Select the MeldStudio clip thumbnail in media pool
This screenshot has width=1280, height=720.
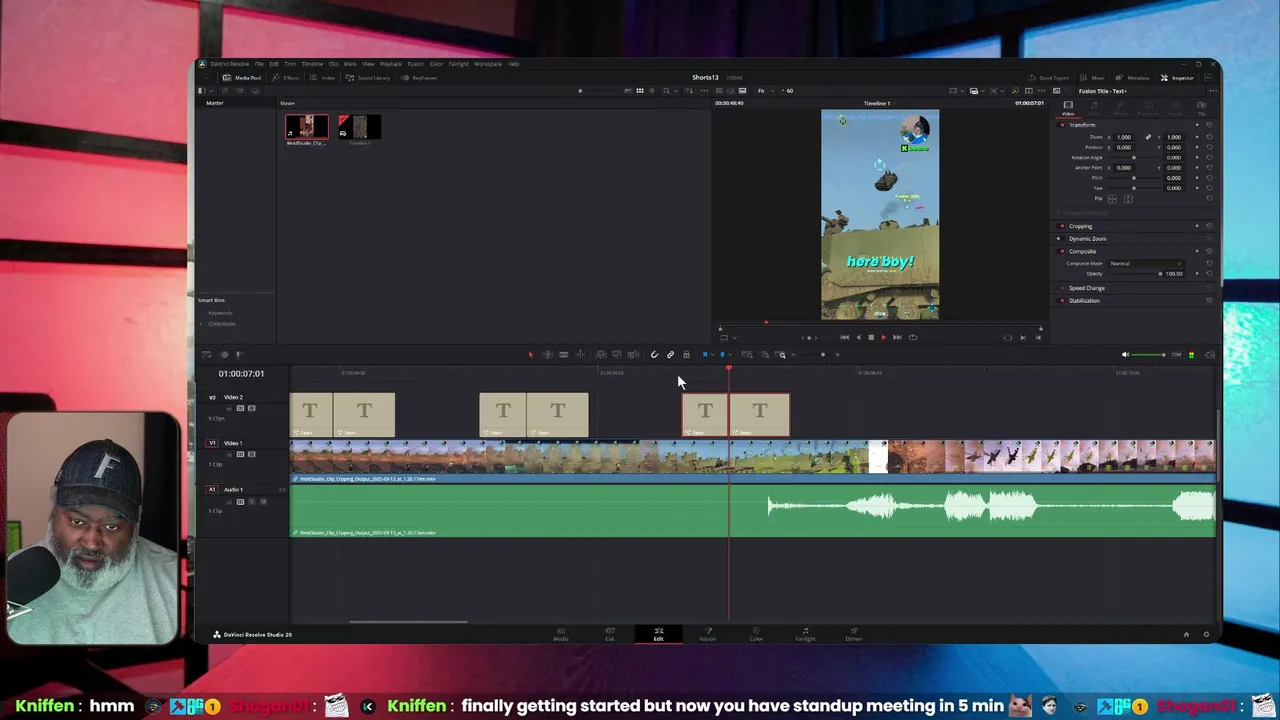tap(307, 126)
